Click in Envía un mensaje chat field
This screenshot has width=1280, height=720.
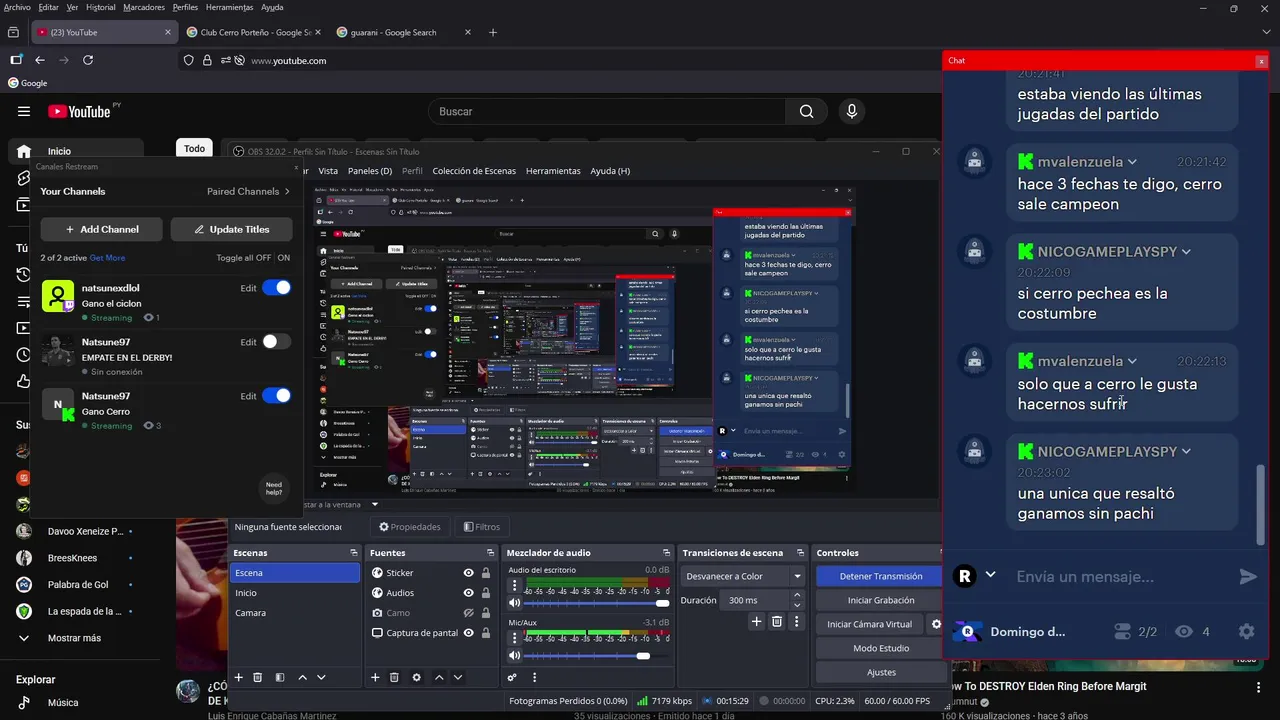pyautogui.click(x=1120, y=576)
